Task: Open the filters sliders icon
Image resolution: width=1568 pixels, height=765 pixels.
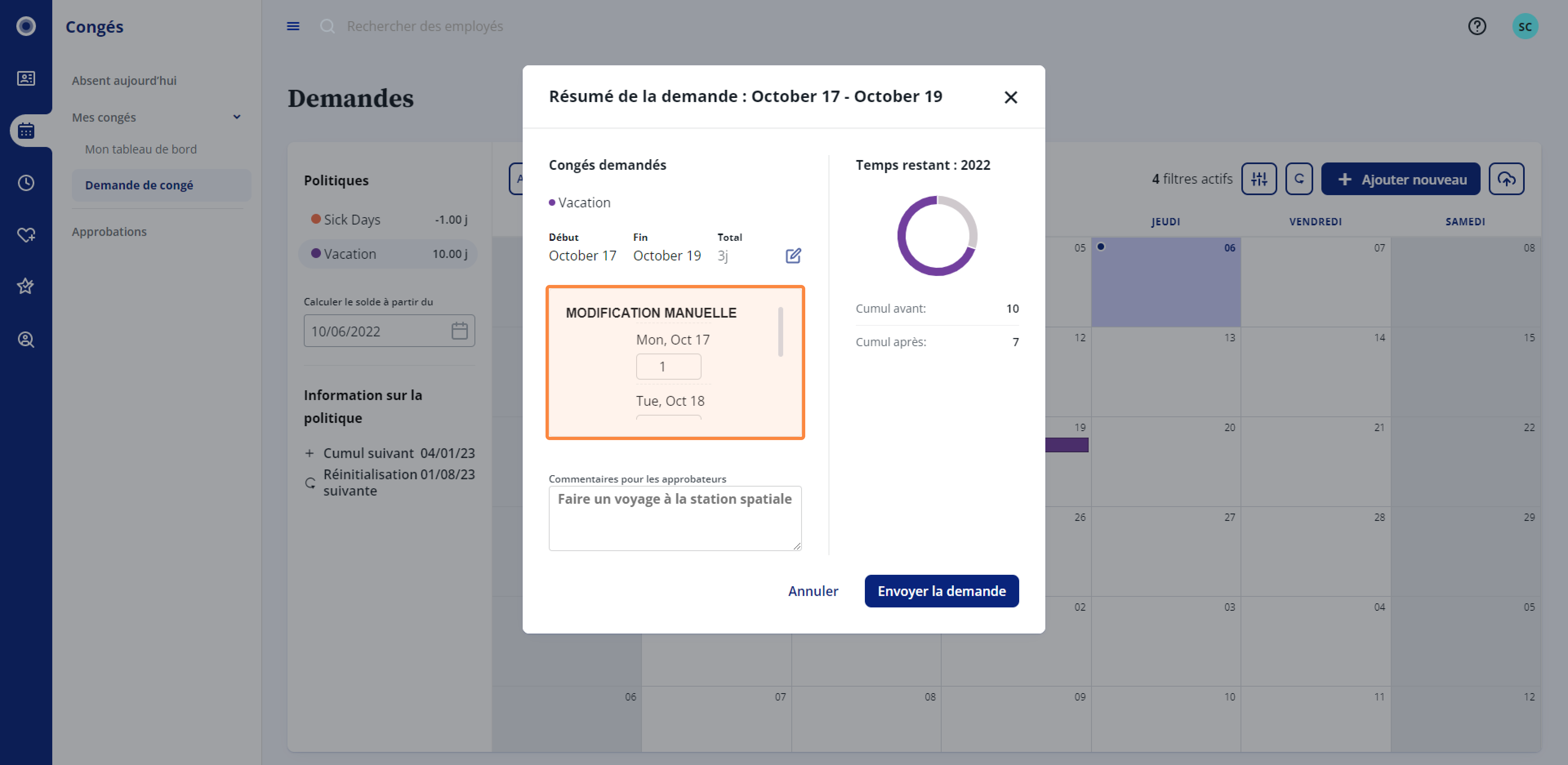Action: [x=1259, y=179]
